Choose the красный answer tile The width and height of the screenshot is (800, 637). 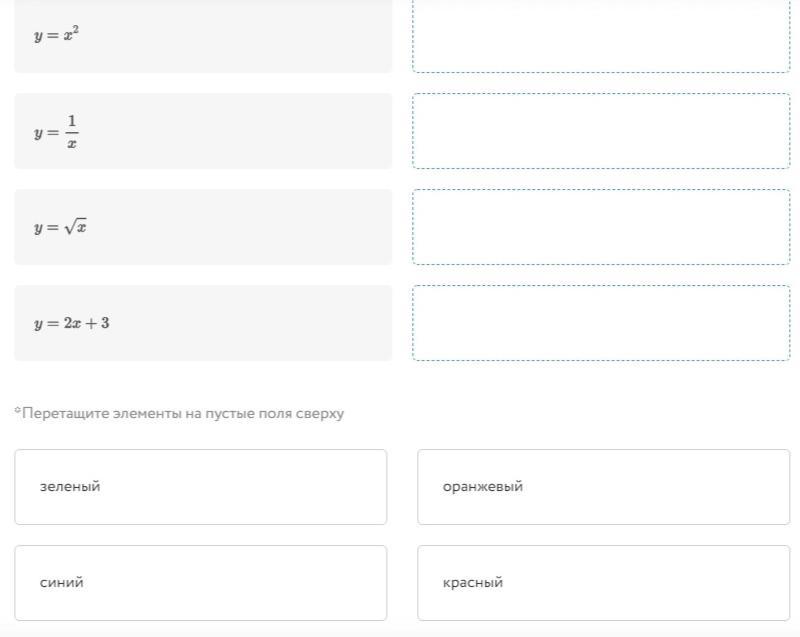(603, 583)
